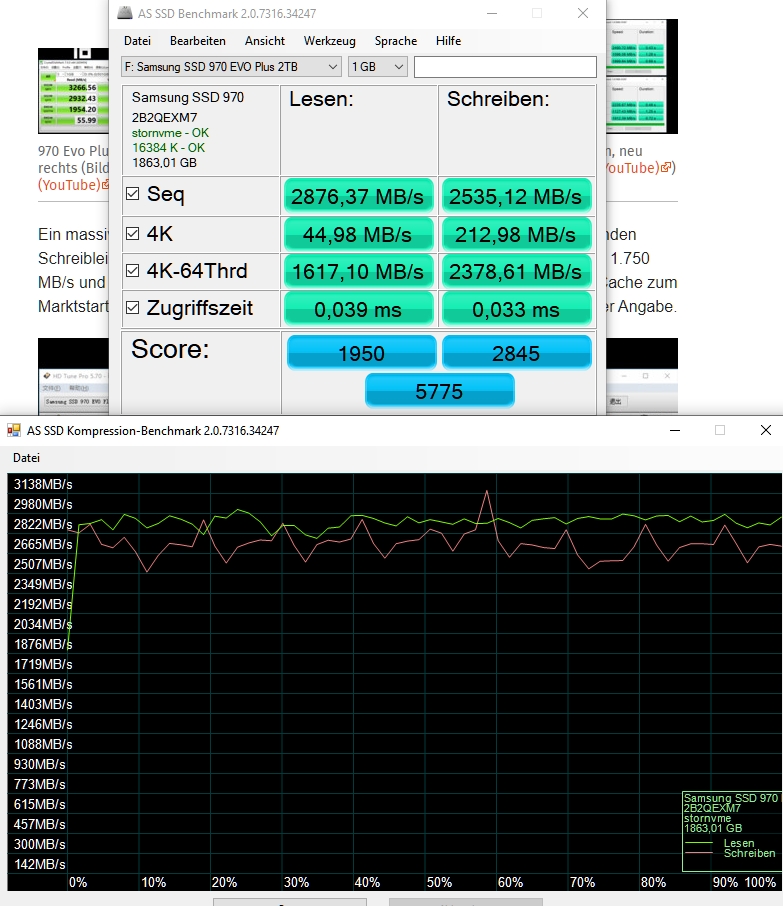
Task: Click the write speed peak near 60%
Action: 487,492
